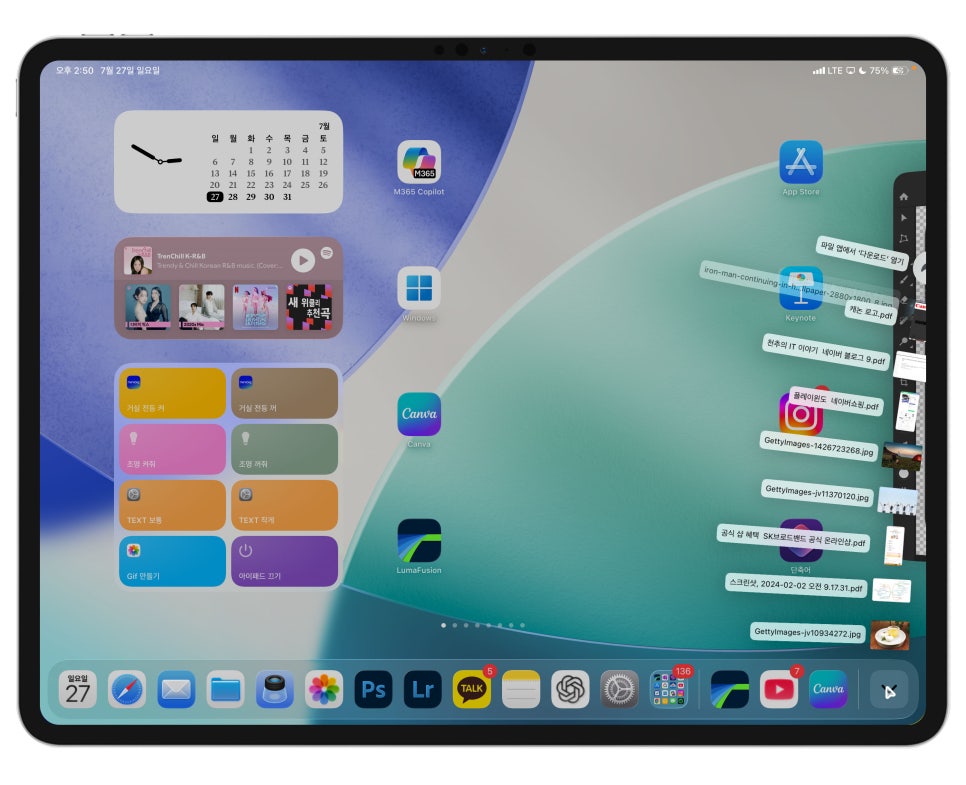
Task: Open LumaFusion in the dock's recent apps
Action: pyautogui.click(x=729, y=689)
